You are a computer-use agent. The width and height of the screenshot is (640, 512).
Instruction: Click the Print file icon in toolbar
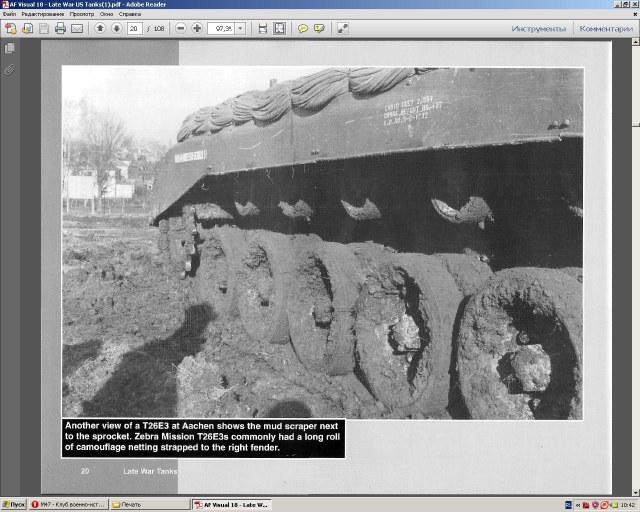(x=60, y=28)
